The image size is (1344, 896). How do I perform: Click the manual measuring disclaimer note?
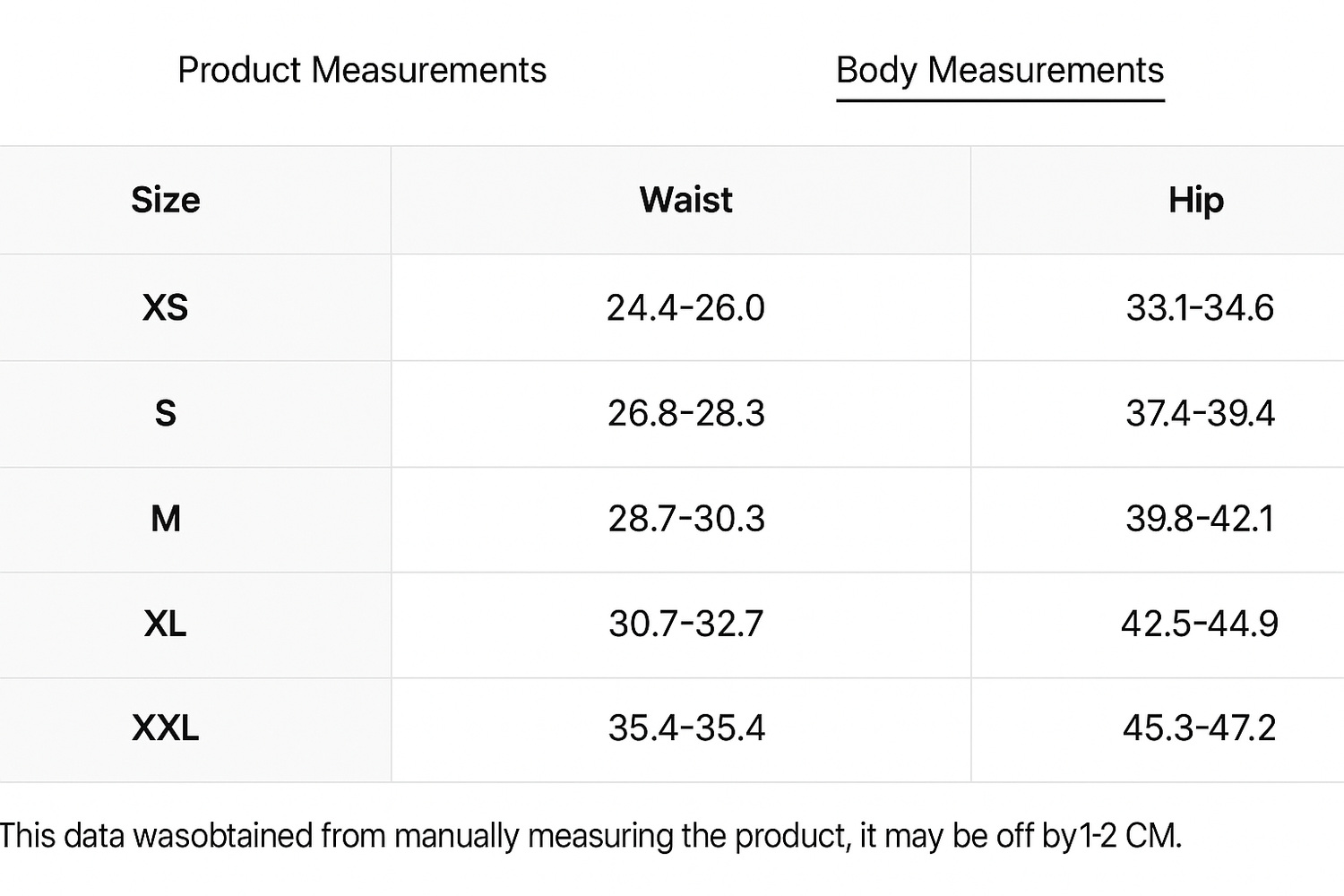tap(591, 836)
